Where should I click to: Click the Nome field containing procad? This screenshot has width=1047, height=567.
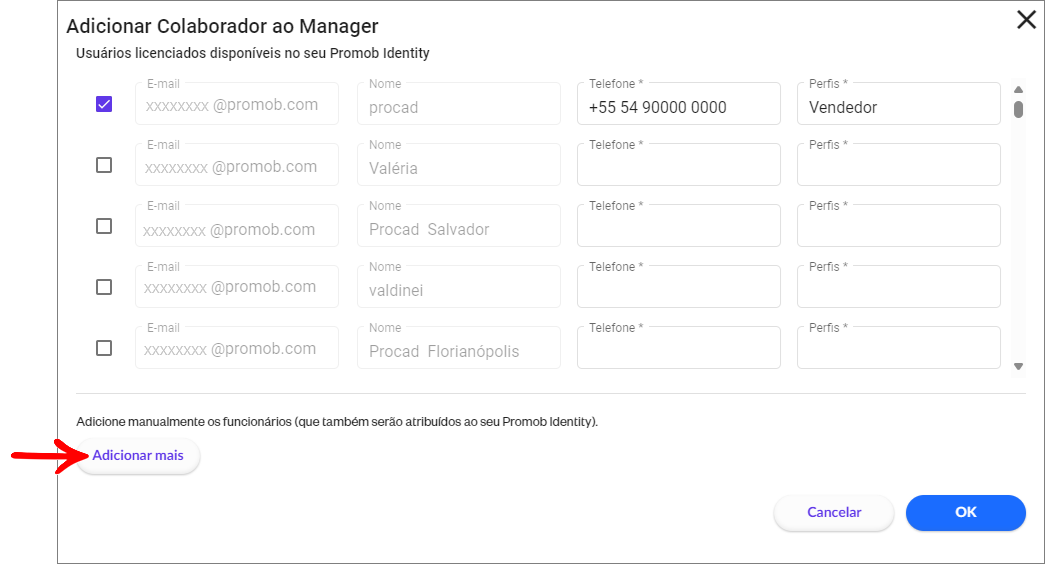tap(459, 104)
